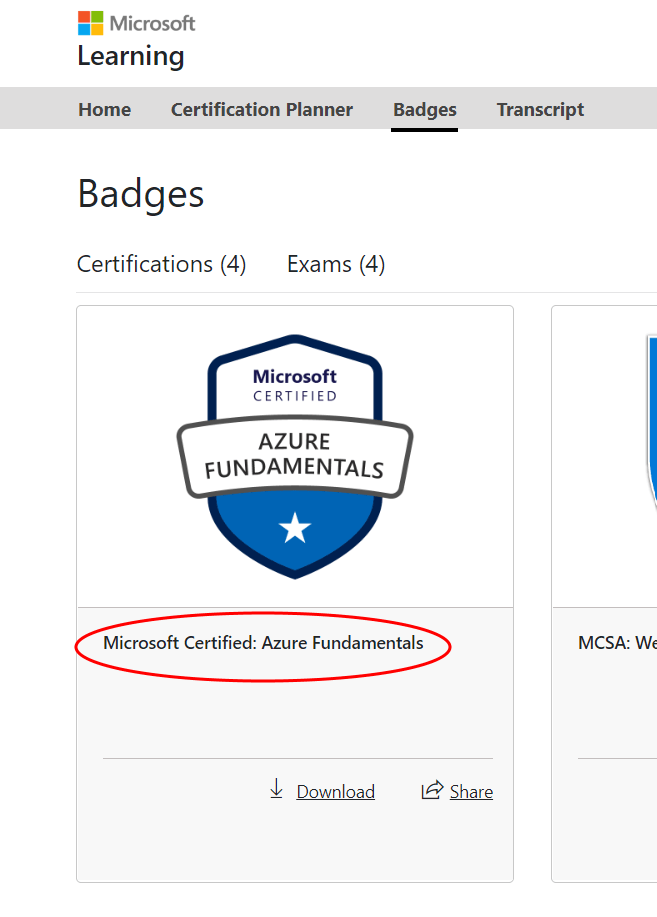
Task: Open the Home navigation tab
Action: coord(105,109)
